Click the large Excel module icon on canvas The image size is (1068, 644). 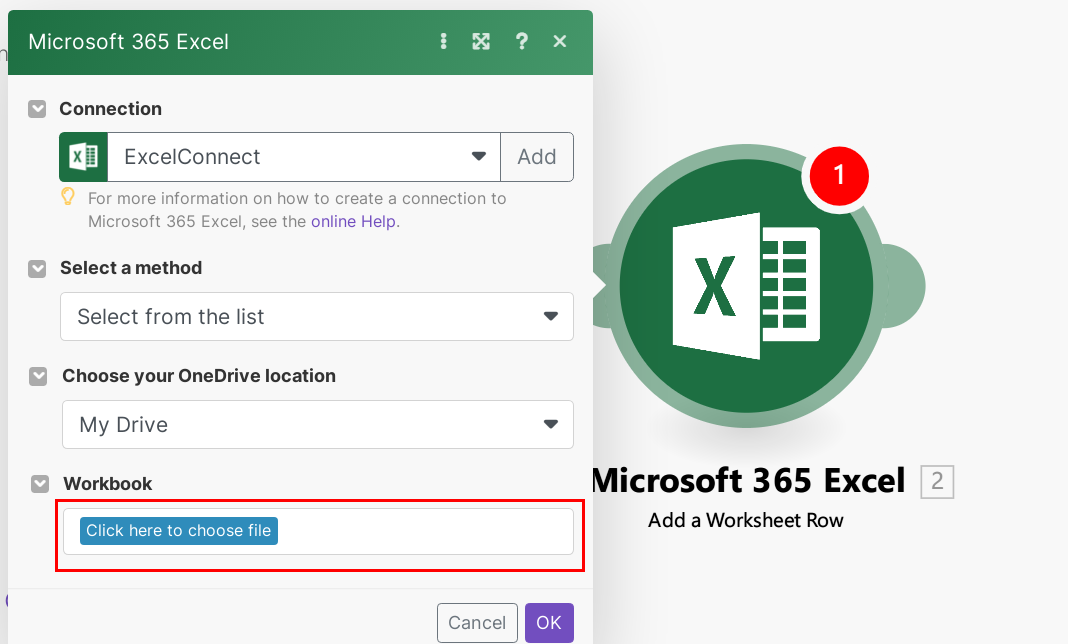746,286
